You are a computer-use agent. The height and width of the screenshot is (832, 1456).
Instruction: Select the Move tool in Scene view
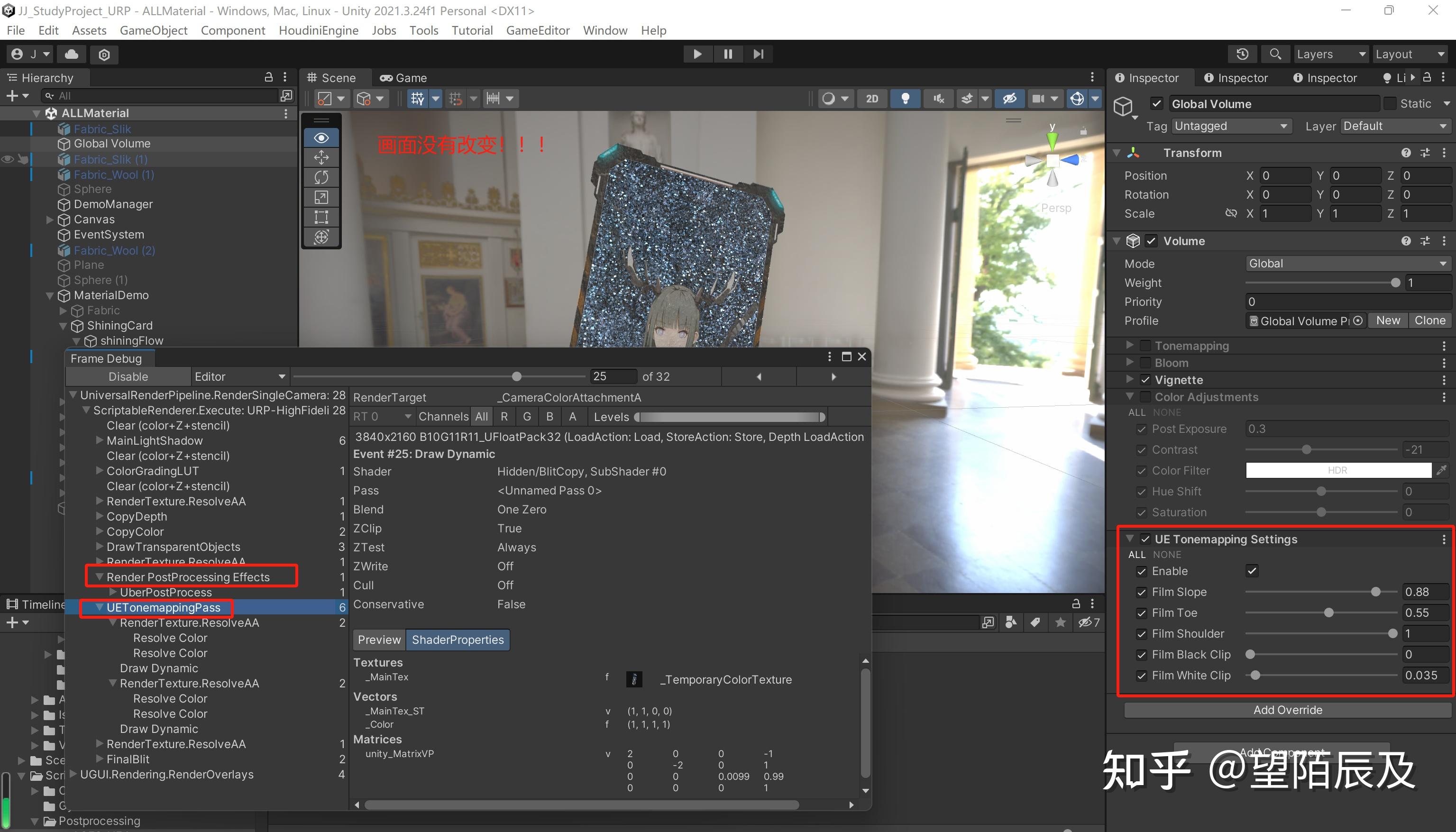(x=321, y=157)
